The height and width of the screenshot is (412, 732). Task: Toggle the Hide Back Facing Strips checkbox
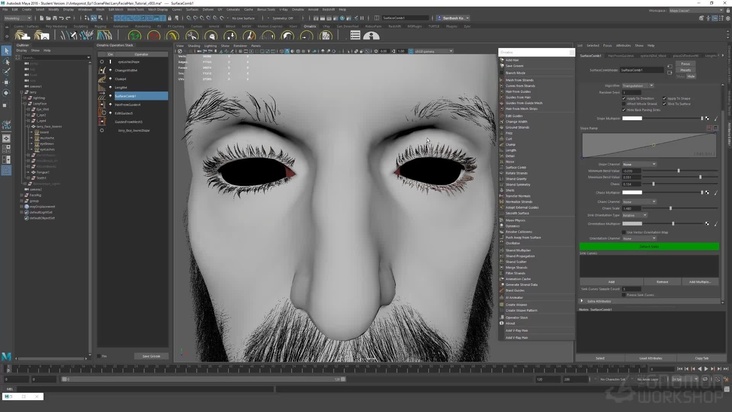tap(625, 109)
